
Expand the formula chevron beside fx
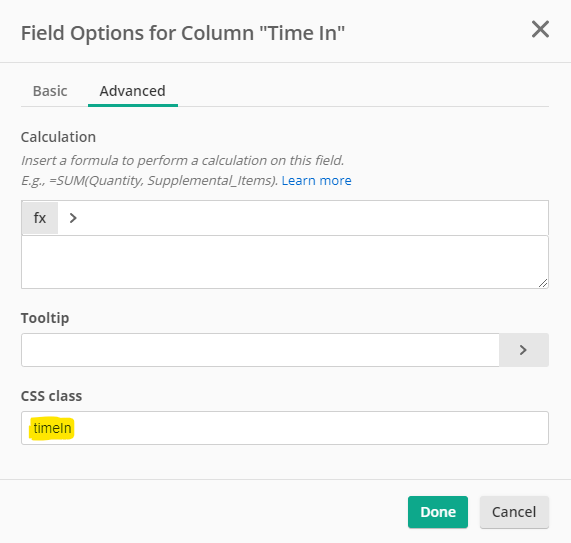[x=73, y=218]
